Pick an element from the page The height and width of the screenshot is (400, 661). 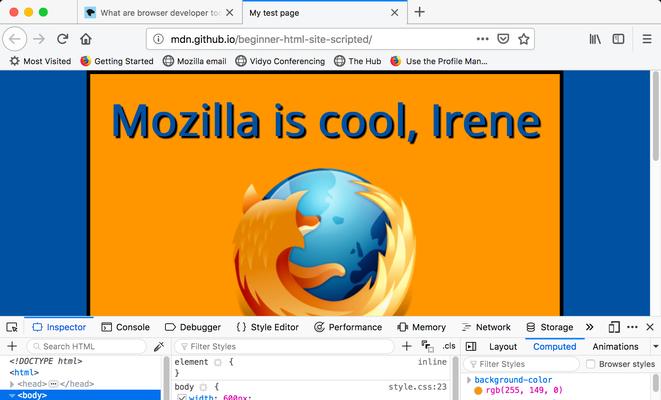12,327
